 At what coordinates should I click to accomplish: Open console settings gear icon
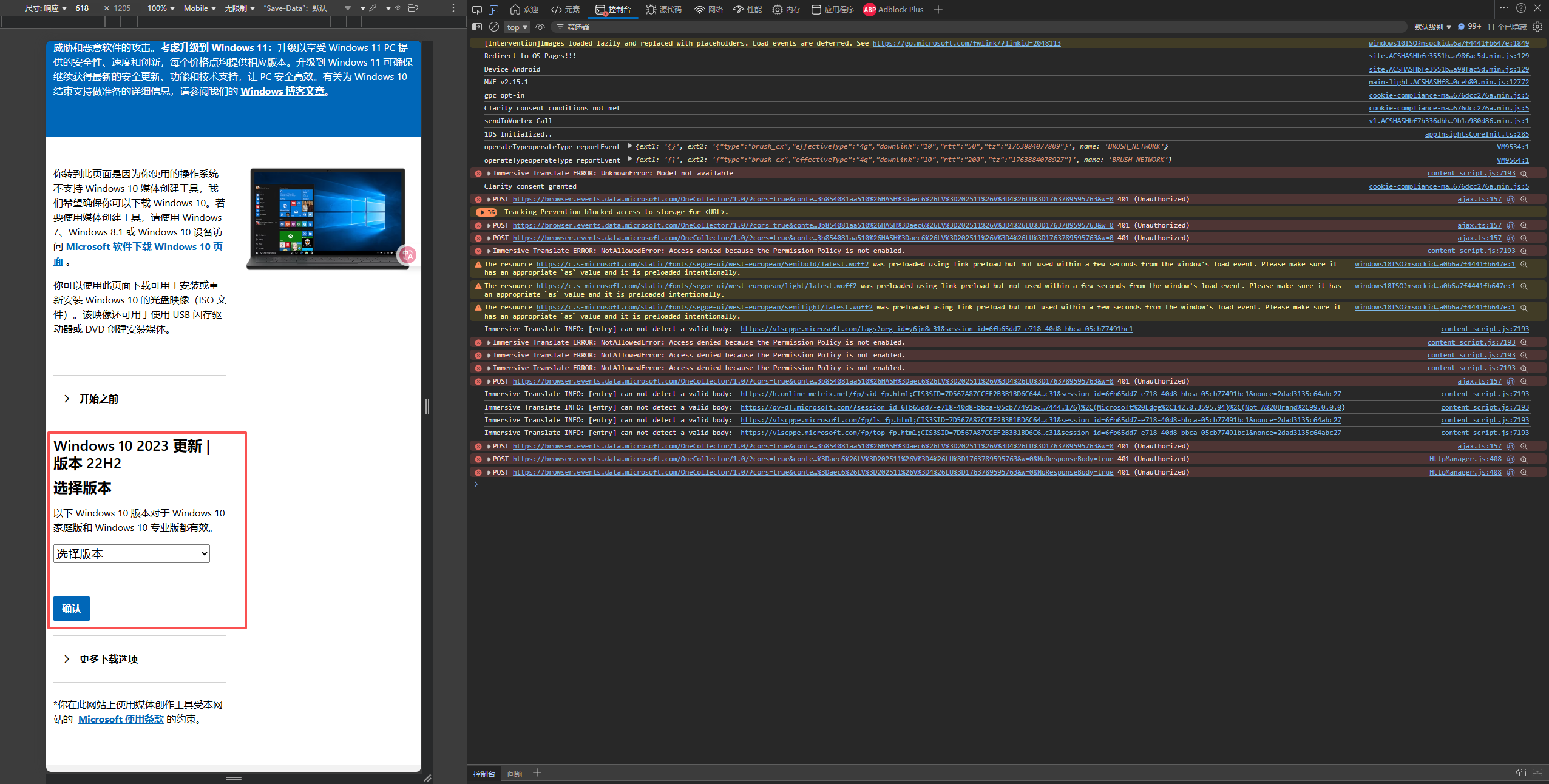pos(1537,27)
